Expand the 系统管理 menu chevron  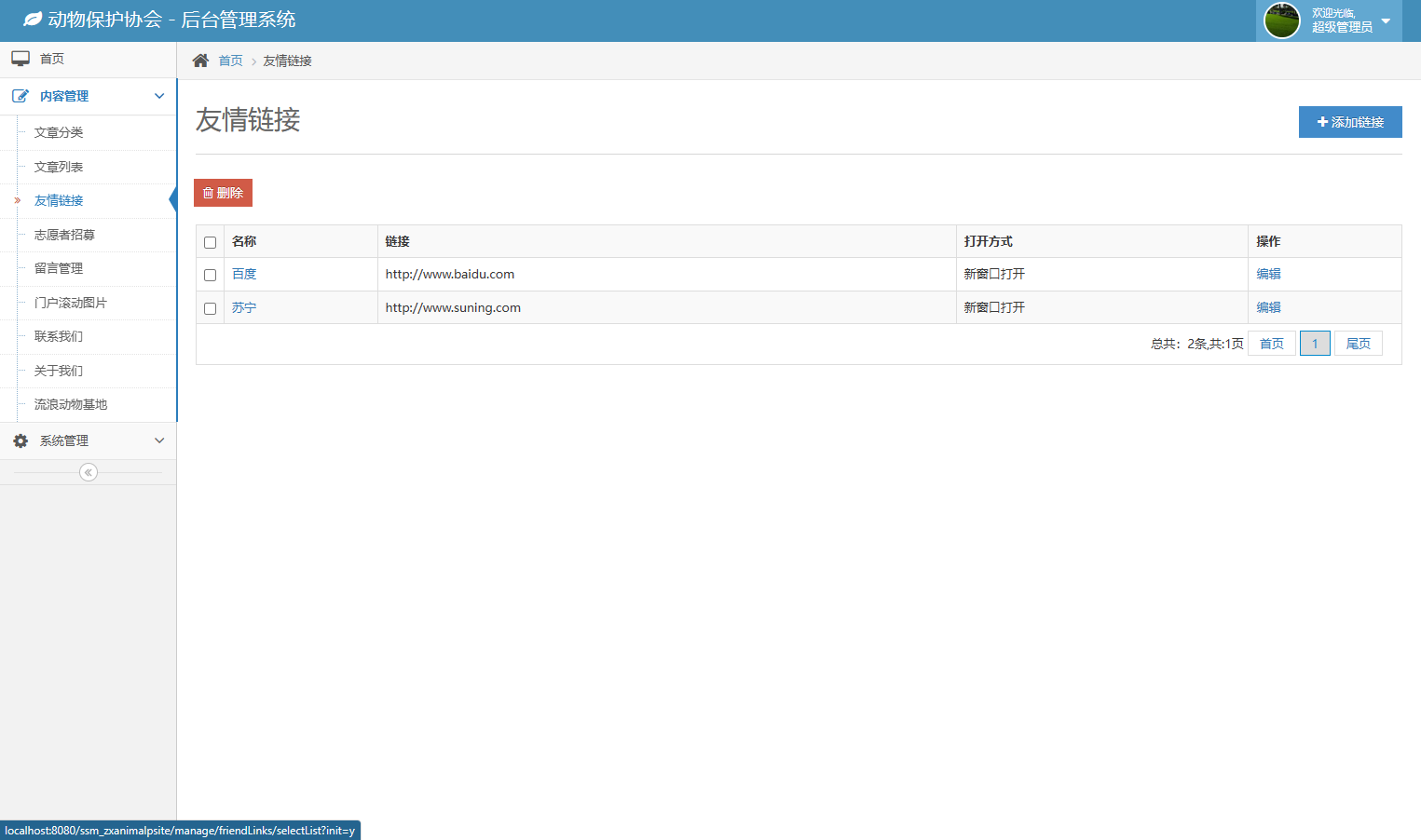(x=159, y=440)
